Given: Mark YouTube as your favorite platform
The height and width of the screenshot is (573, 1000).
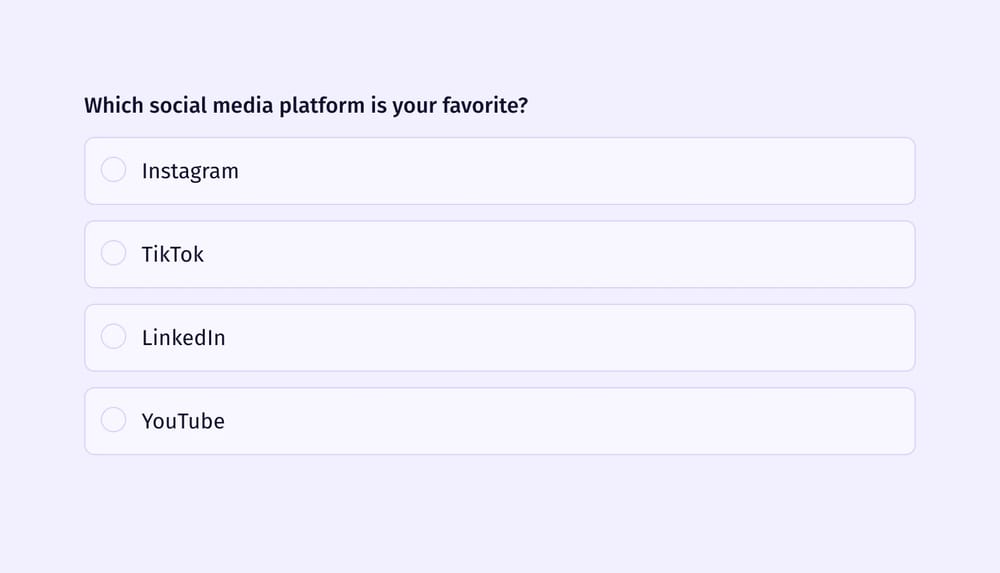Looking at the screenshot, I should pyautogui.click(x=114, y=421).
